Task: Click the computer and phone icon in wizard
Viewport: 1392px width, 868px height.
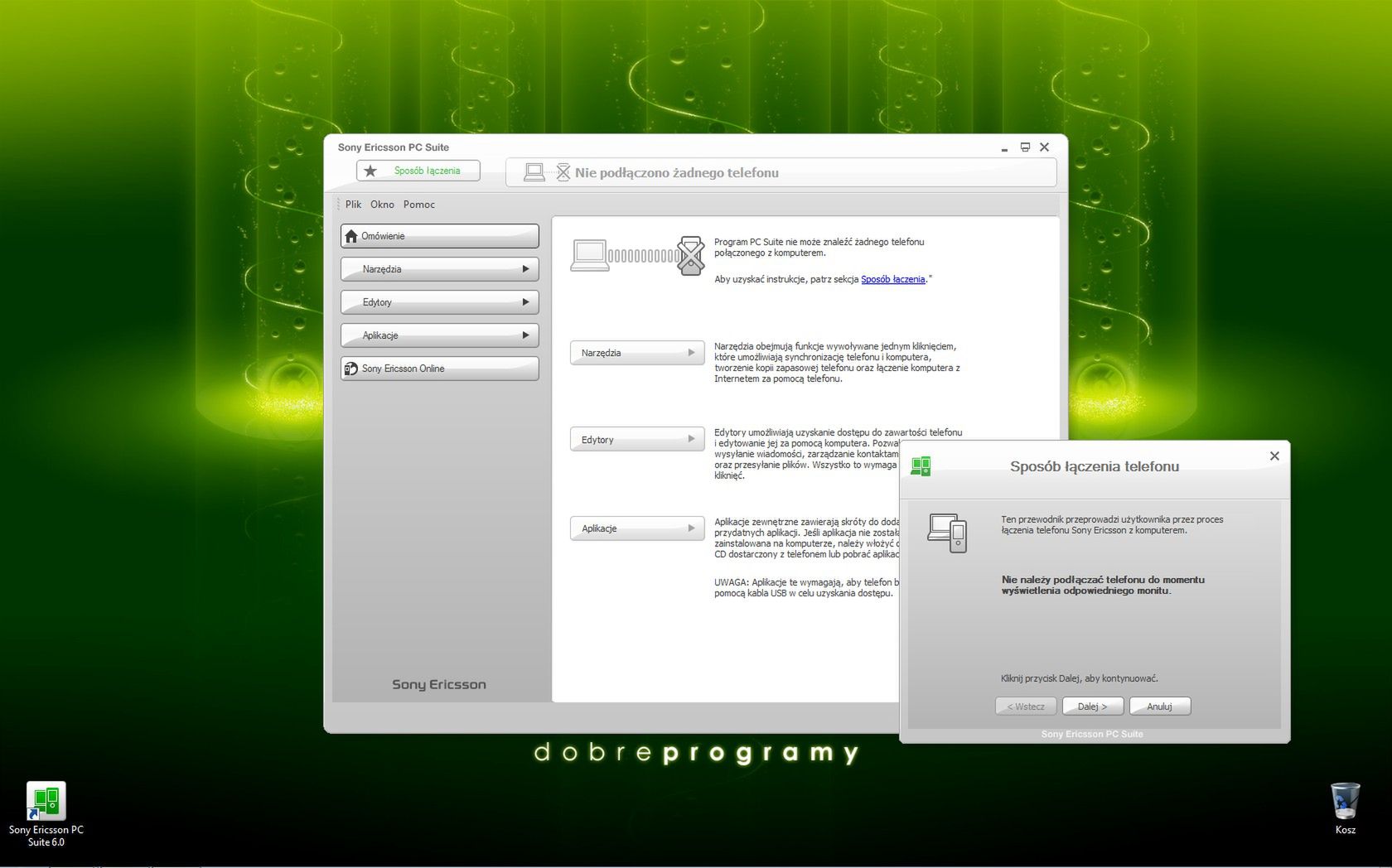Action: click(947, 533)
